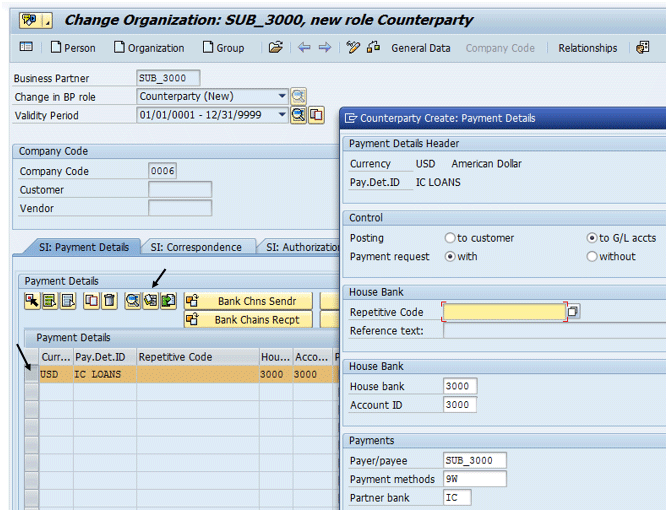667x511 pixels.
Task: Click the back arrow navigation icon
Action: click(x=304, y=48)
